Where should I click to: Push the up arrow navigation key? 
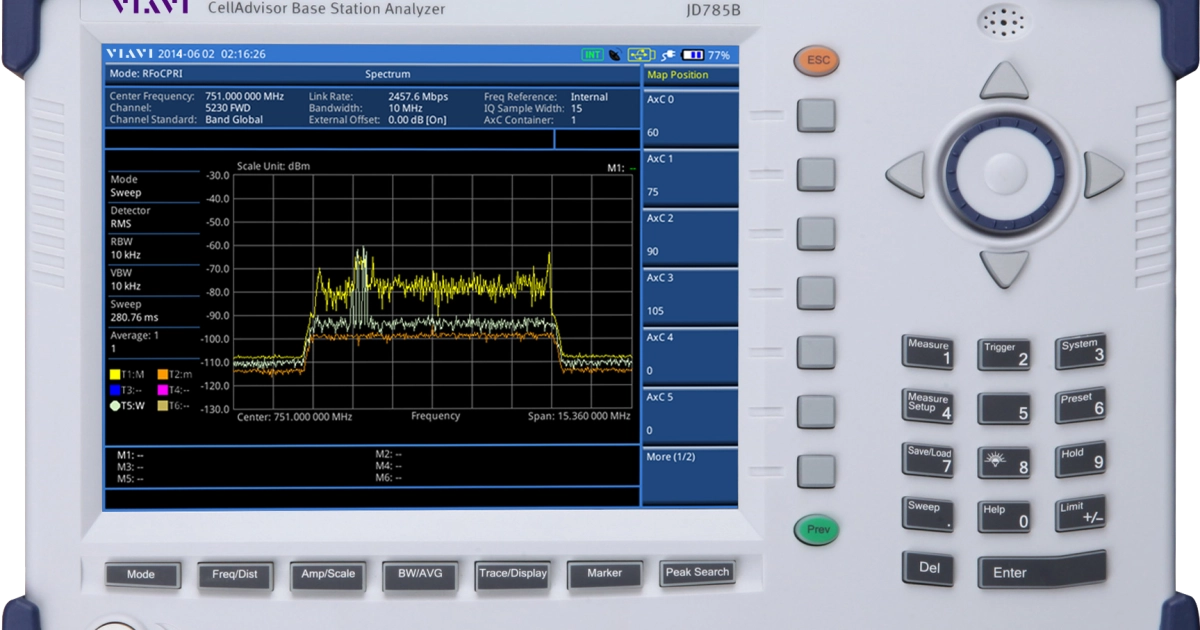click(x=1004, y=81)
